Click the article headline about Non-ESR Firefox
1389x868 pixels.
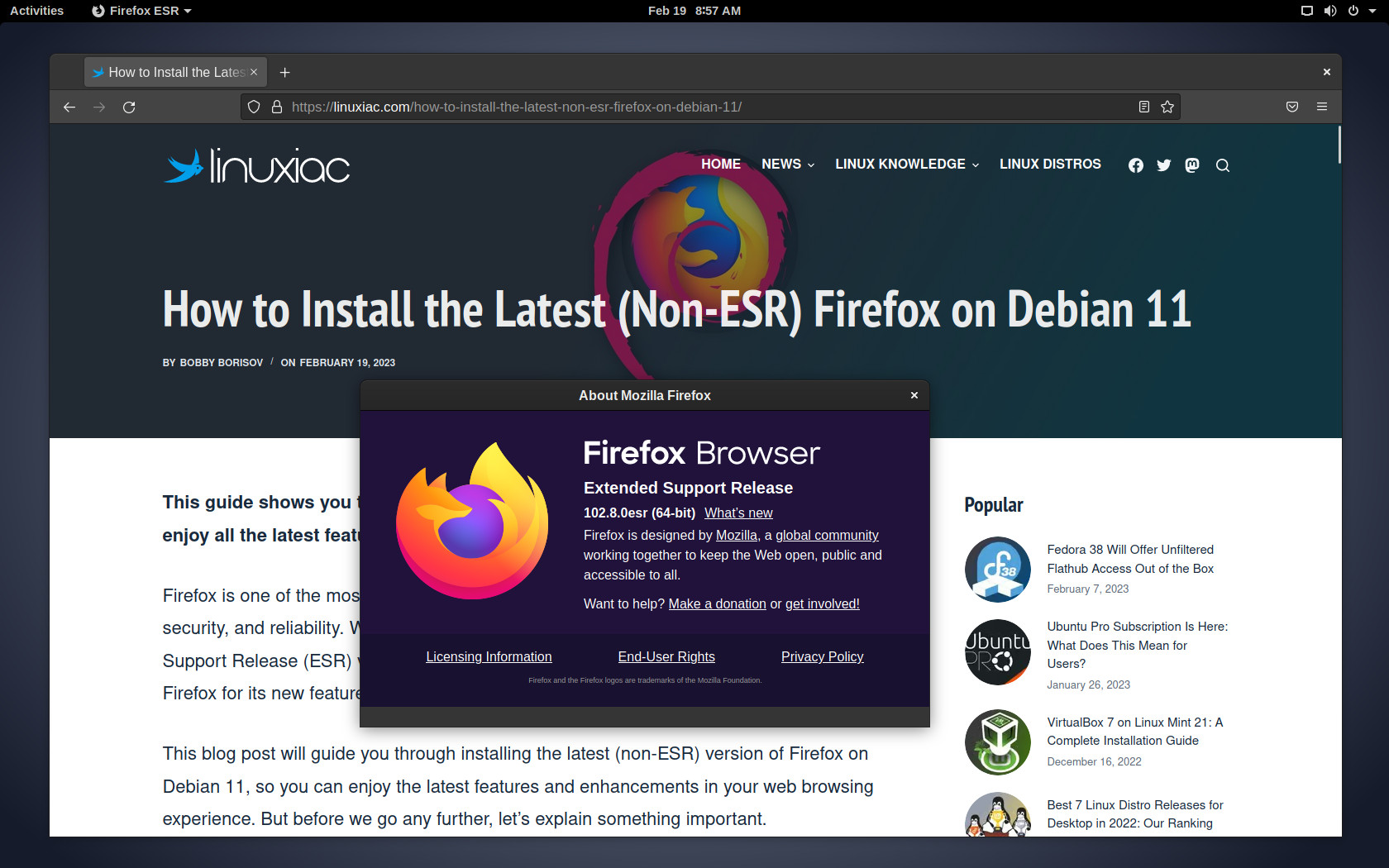point(677,310)
